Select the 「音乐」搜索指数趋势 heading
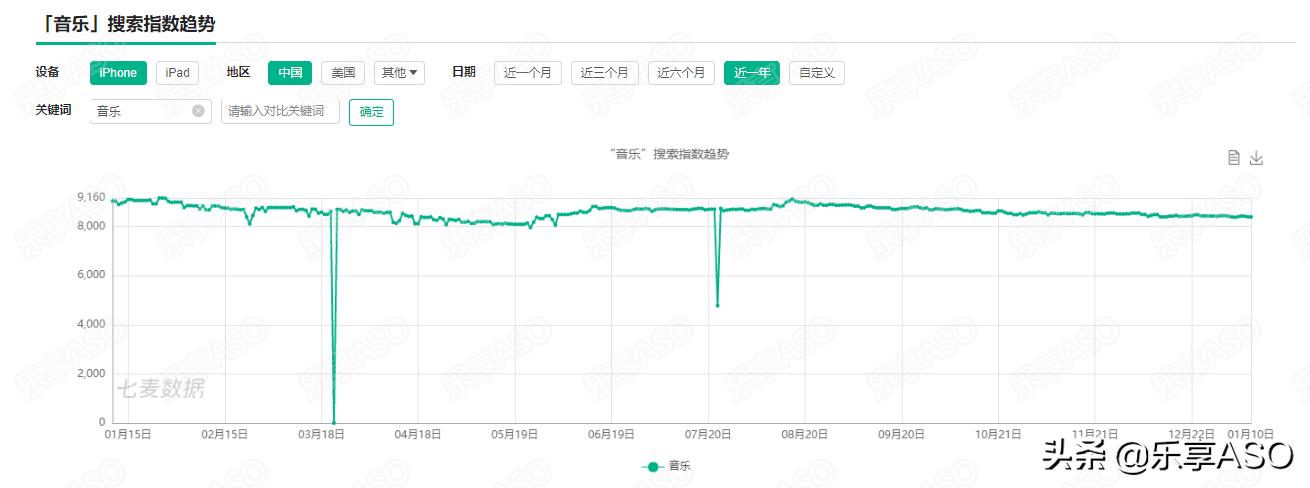This screenshot has height=488, width=1310. (125, 23)
